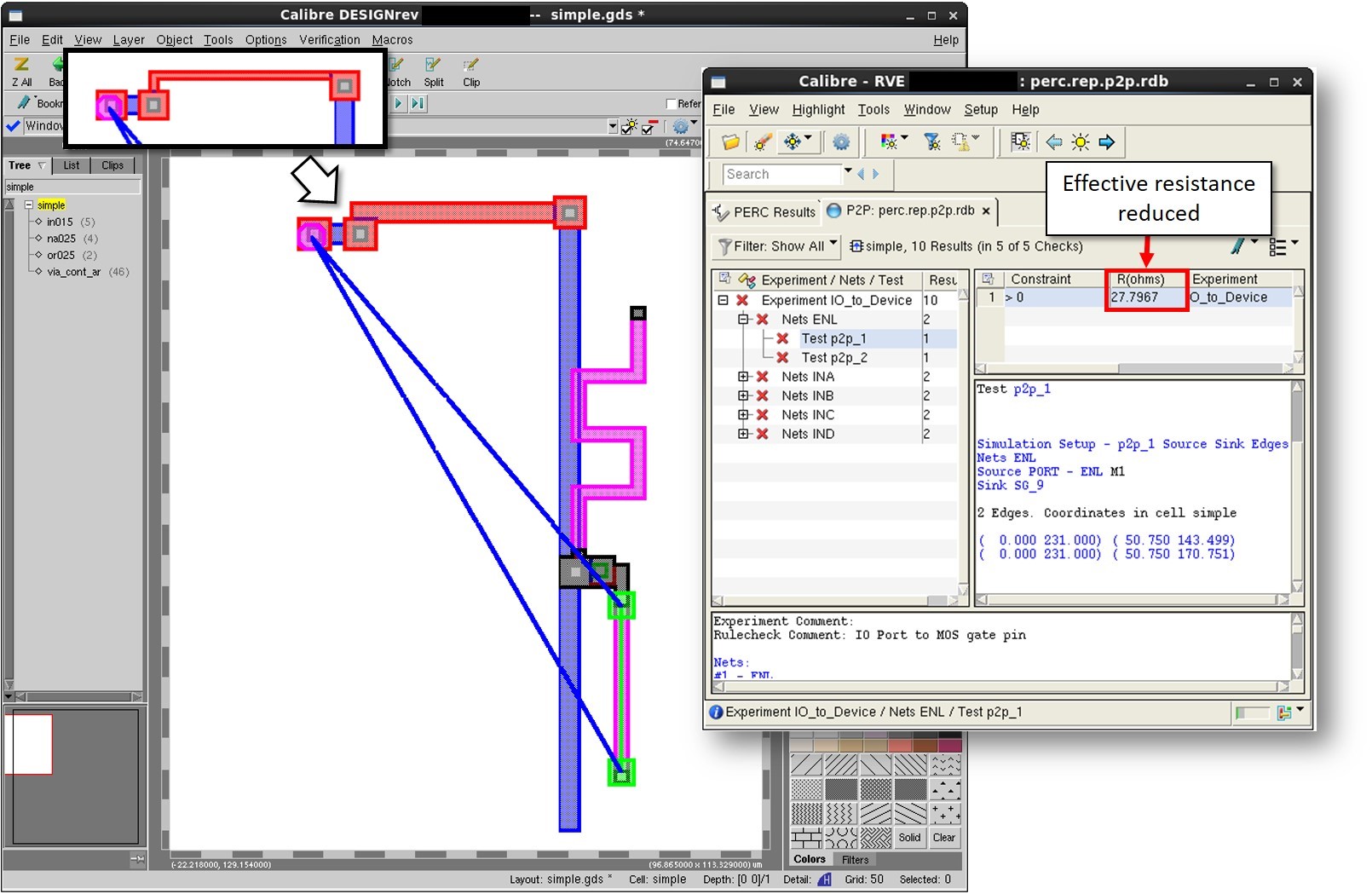Open the Search field dropdown arrow

pyautogui.click(x=848, y=171)
